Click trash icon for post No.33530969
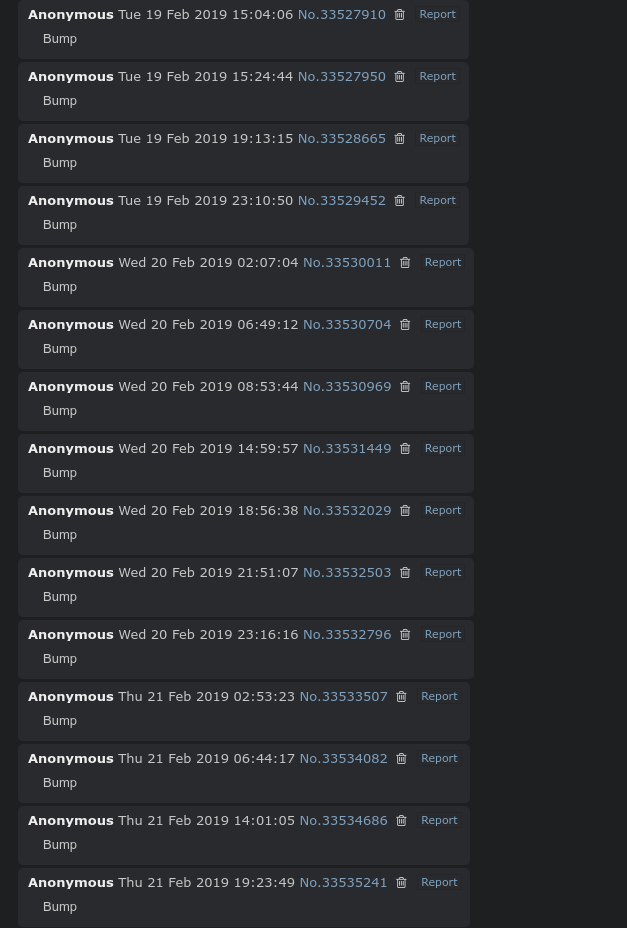Screen dimensions: 627x928 (405, 387)
